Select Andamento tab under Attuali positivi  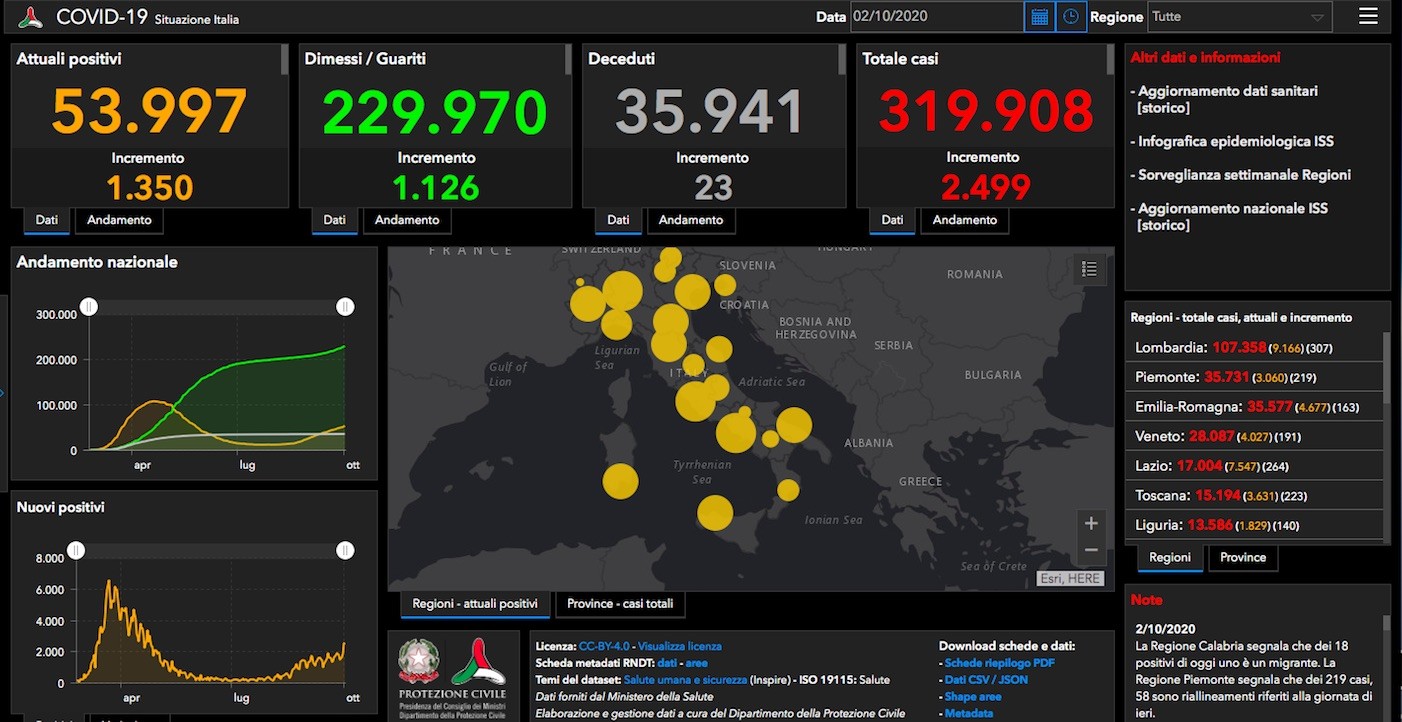[x=119, y=220]
